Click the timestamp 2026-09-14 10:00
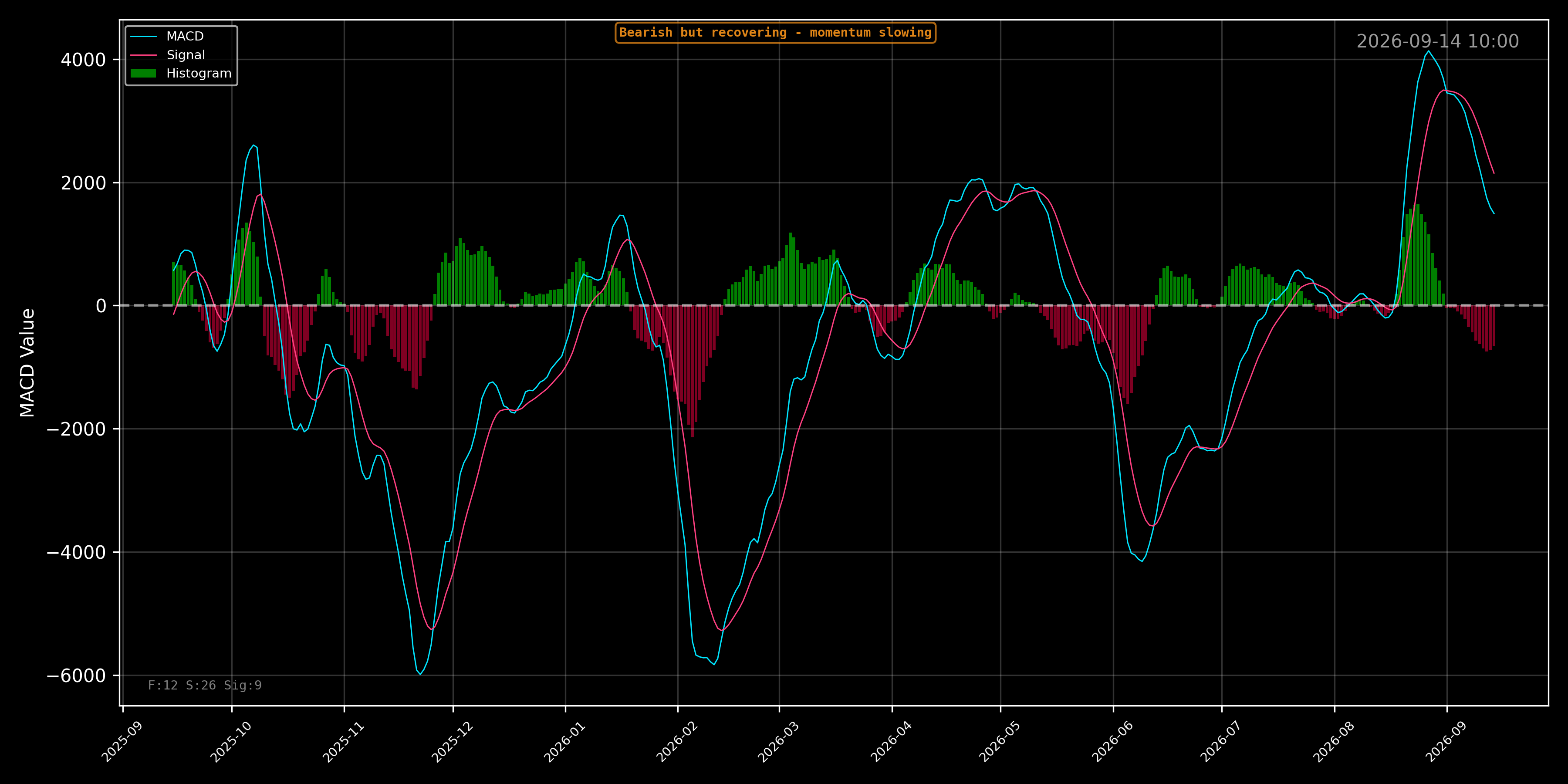The image size is (1568, 784). coord(1437,41)
